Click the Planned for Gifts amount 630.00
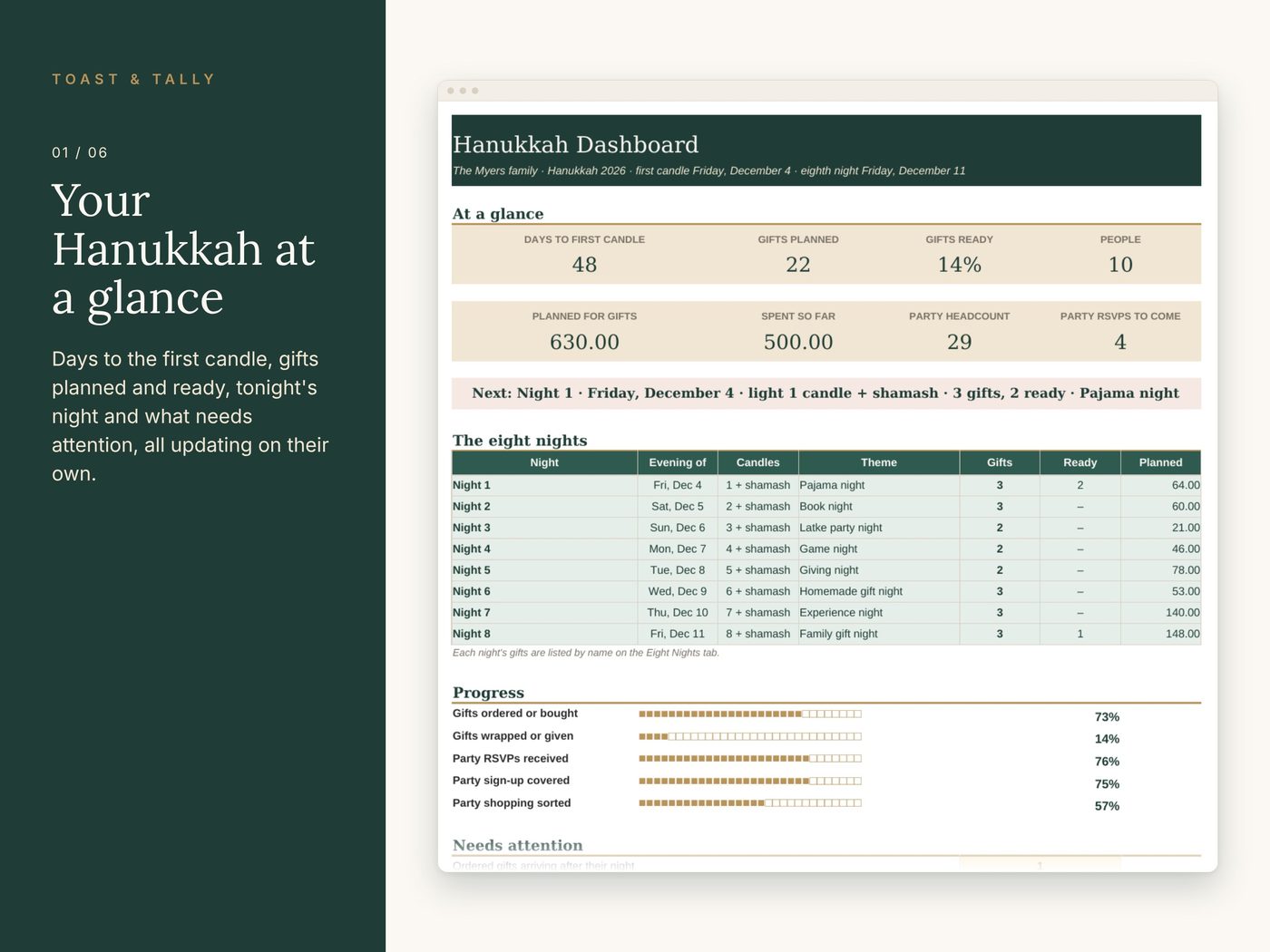 point(584,342)
